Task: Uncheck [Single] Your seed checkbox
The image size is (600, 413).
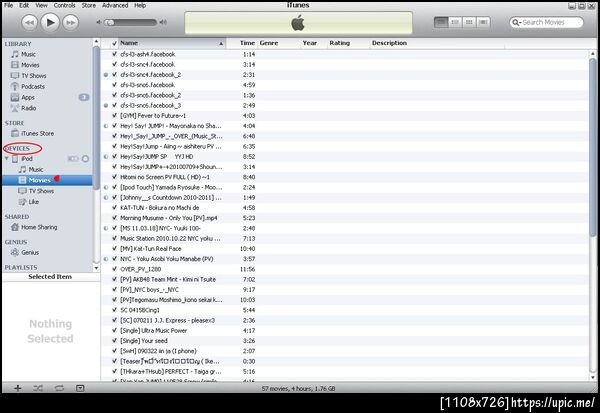Action: pos(114,341)
